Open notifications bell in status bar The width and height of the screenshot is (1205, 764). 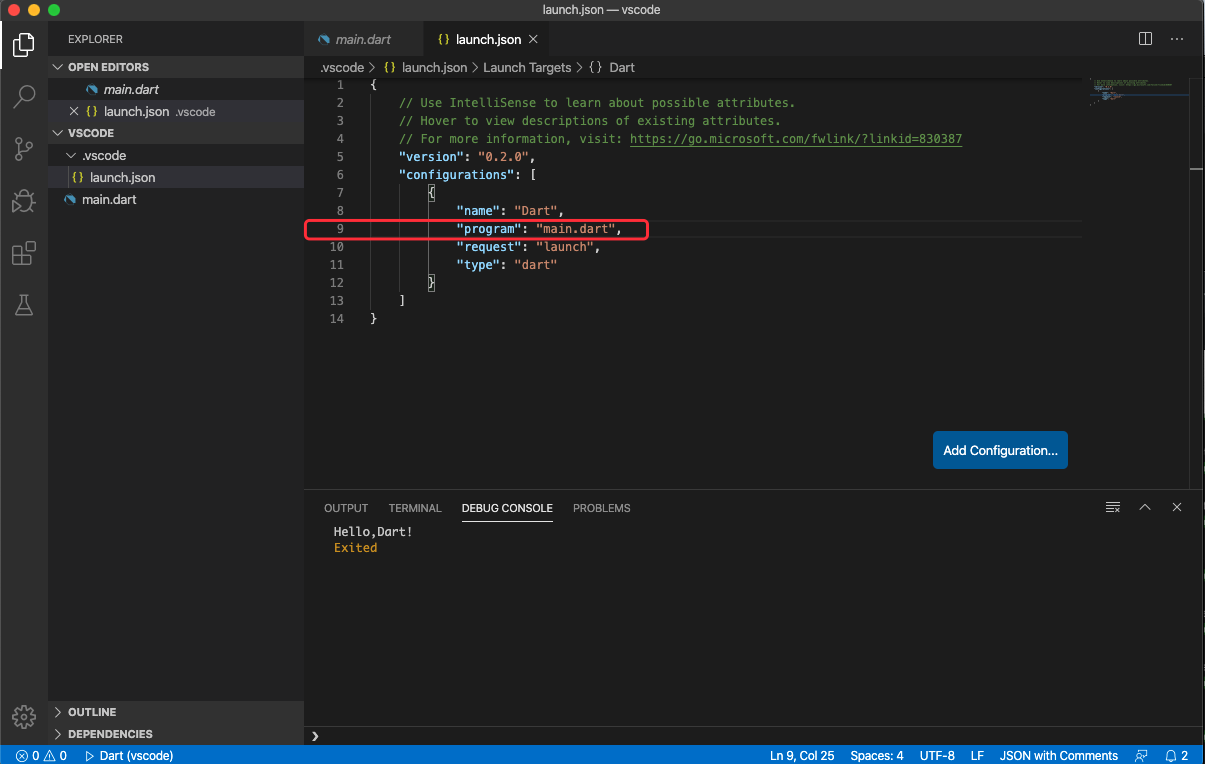[x=1176, y=755]
